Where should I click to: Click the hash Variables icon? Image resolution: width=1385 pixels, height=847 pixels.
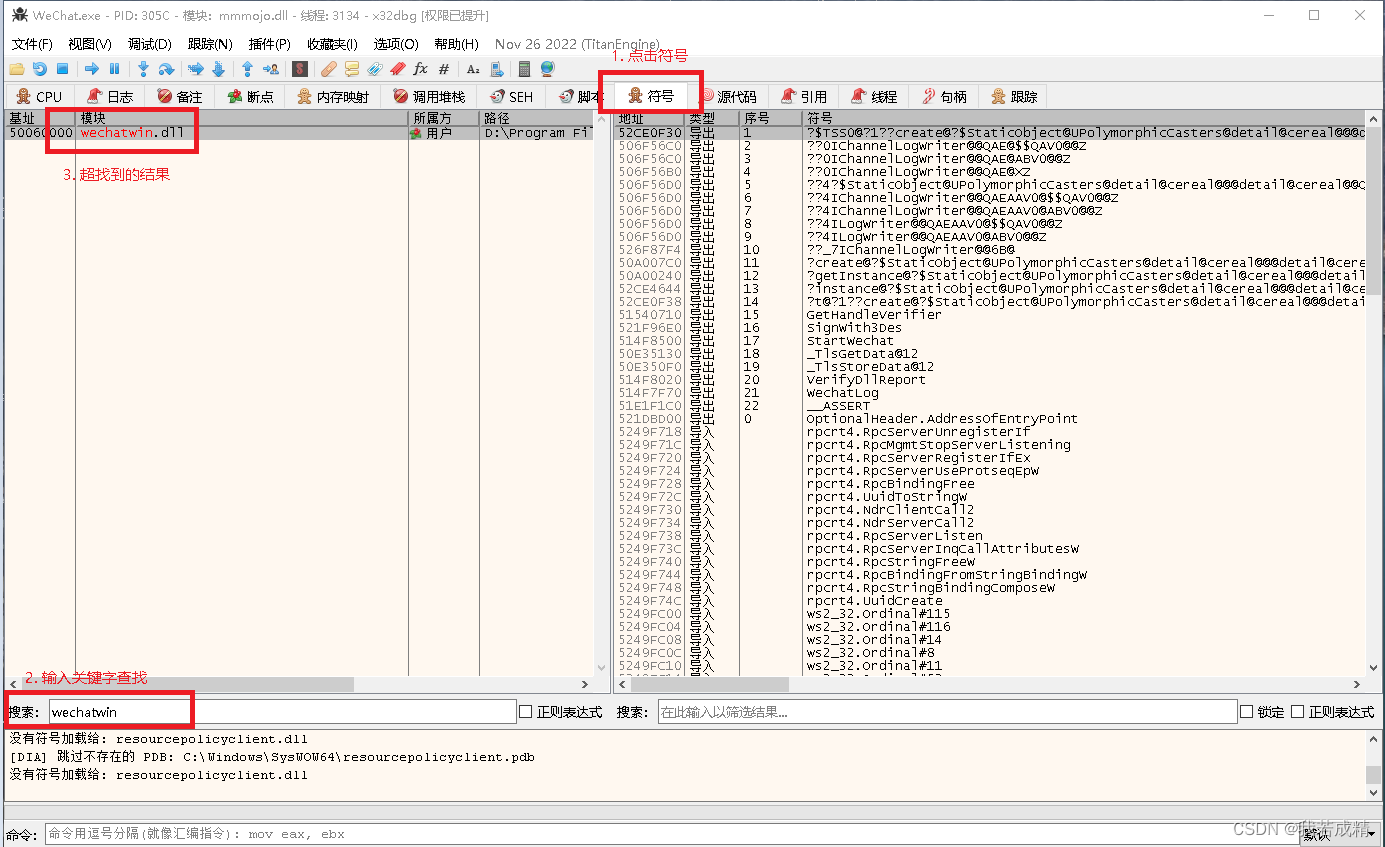tap(444, 69)
